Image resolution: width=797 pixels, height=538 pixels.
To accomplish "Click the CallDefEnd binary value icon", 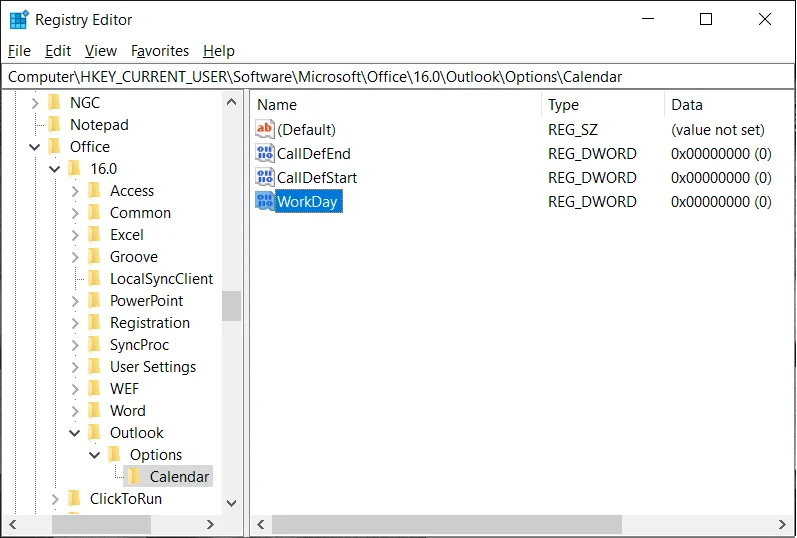I will 264,154.
